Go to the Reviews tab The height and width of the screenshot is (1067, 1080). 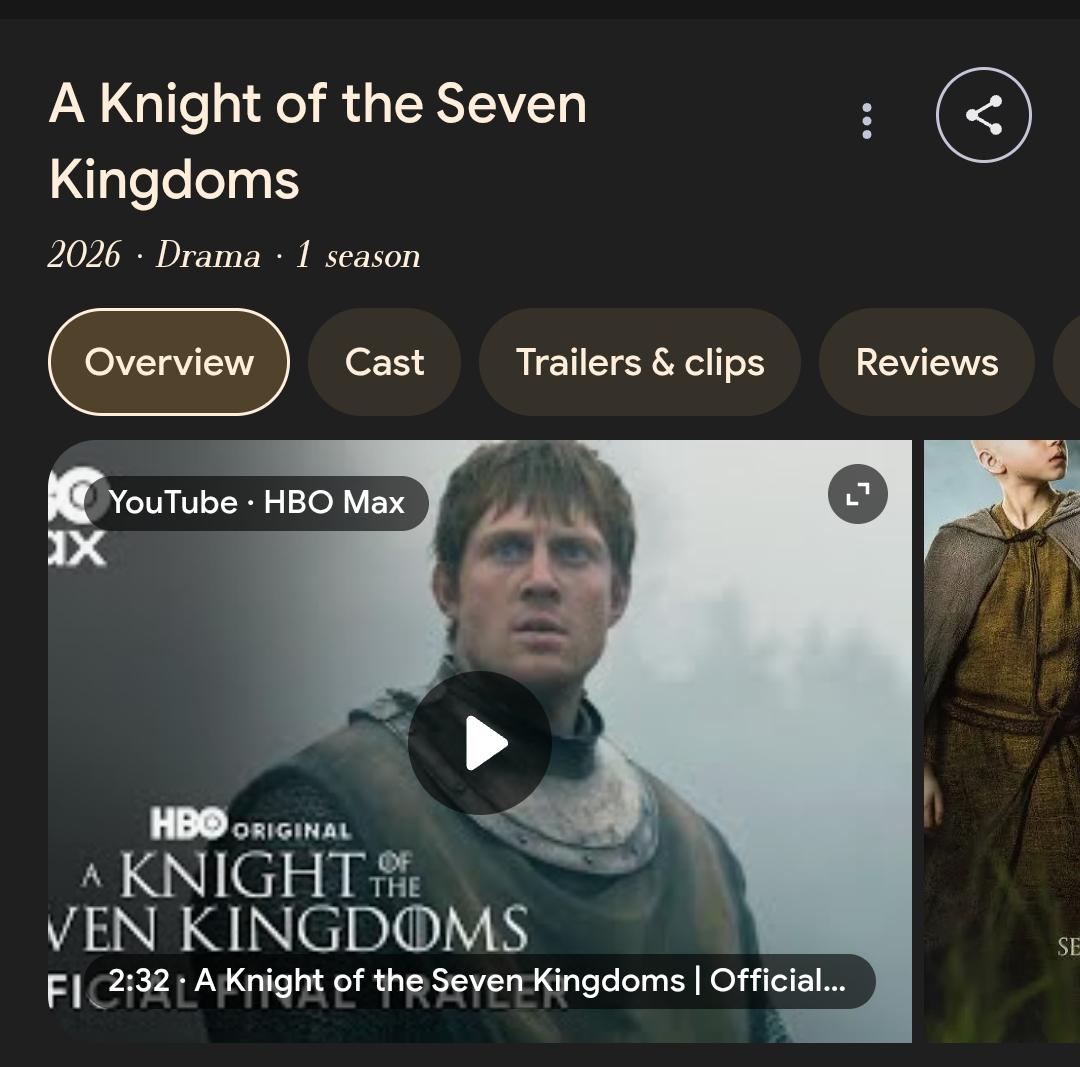click(926, 362)
